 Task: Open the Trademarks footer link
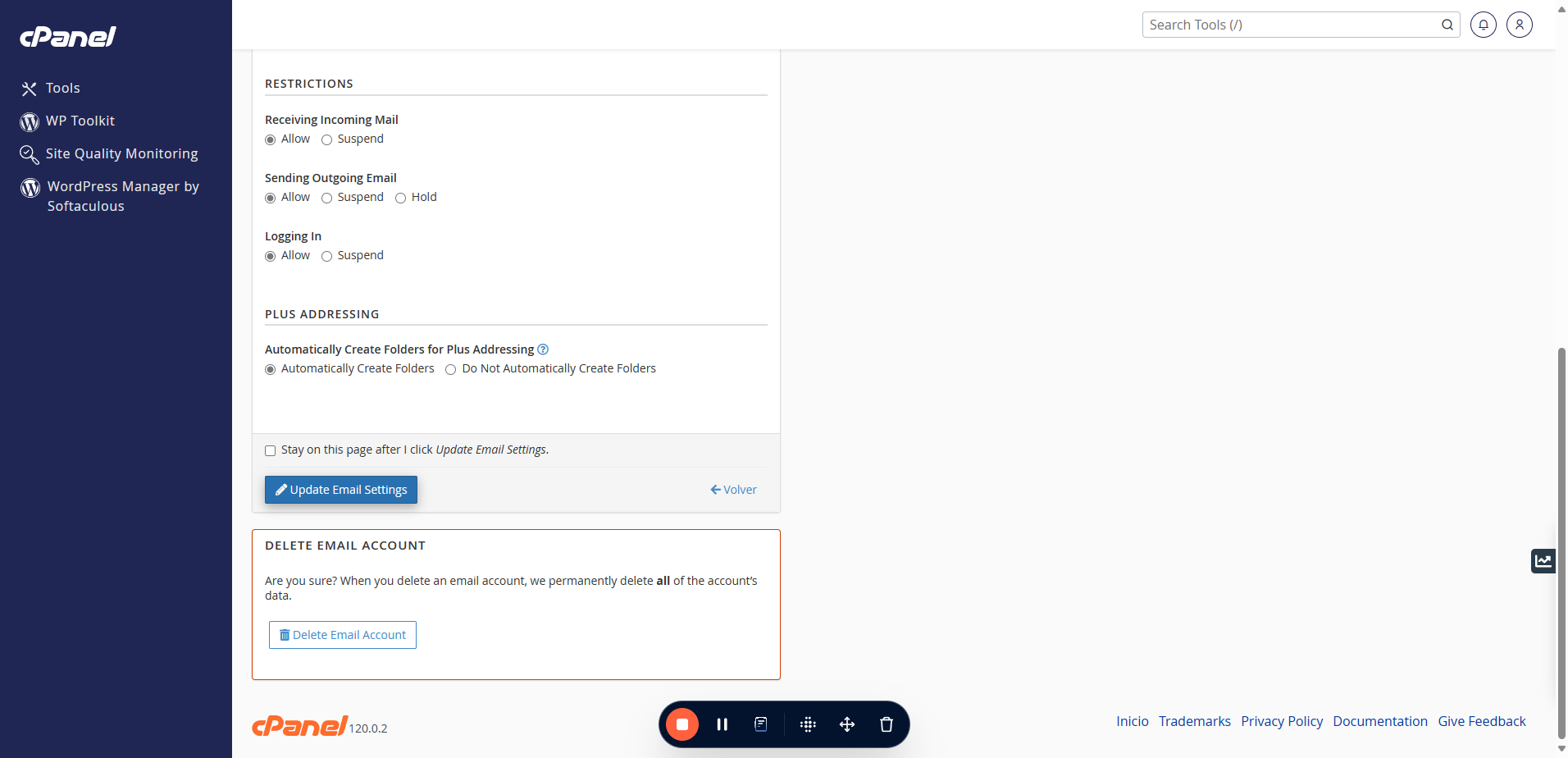(1195, 721)
